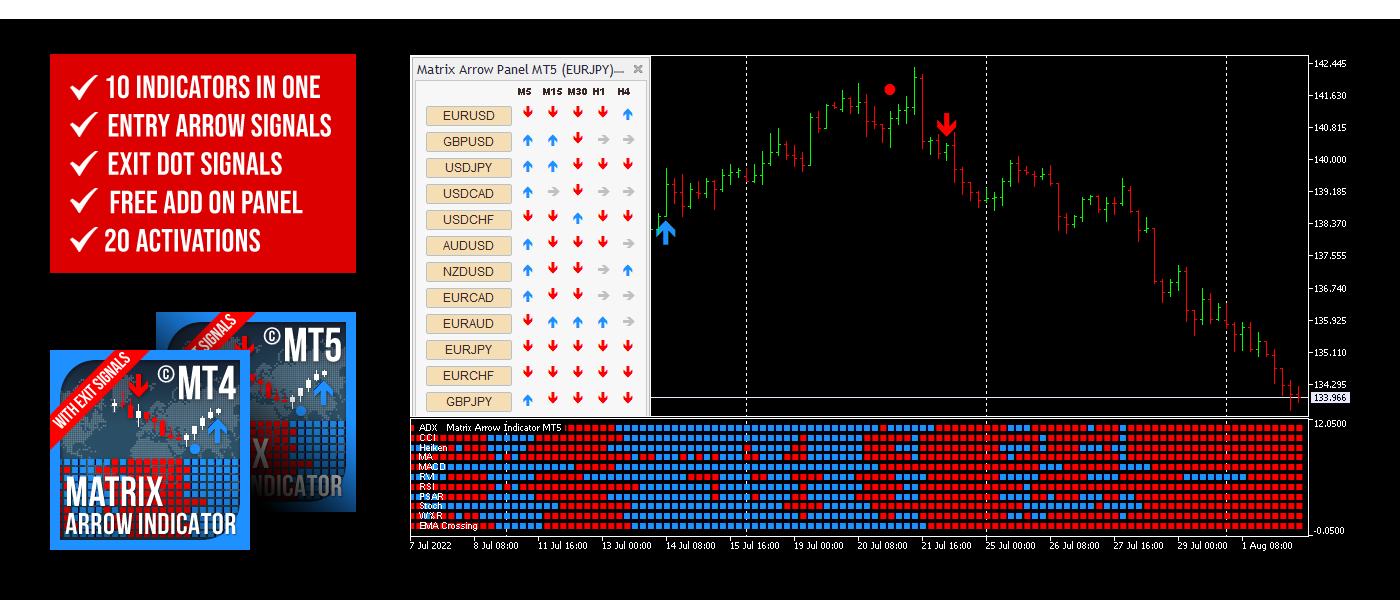The image size is (1400, 600).
Task: Click the H4 timeframe column header
Action: tap(624, 92)
